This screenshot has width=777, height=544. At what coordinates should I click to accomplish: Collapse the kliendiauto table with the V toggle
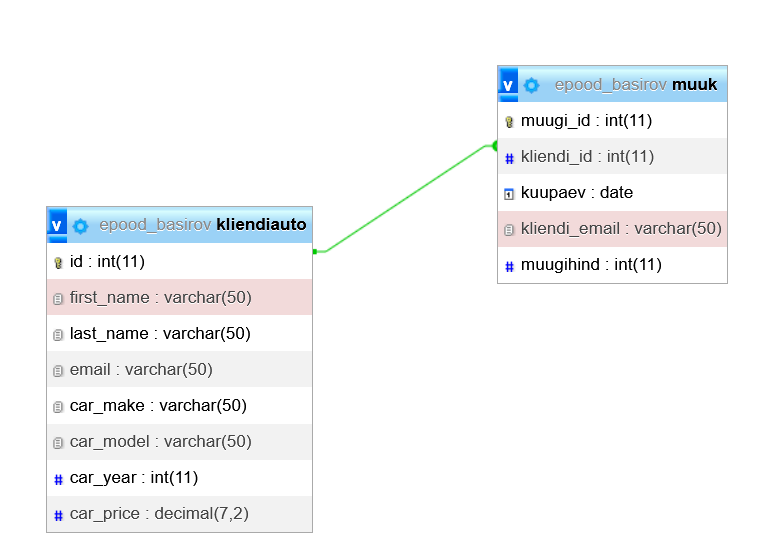tap(57, 225)
